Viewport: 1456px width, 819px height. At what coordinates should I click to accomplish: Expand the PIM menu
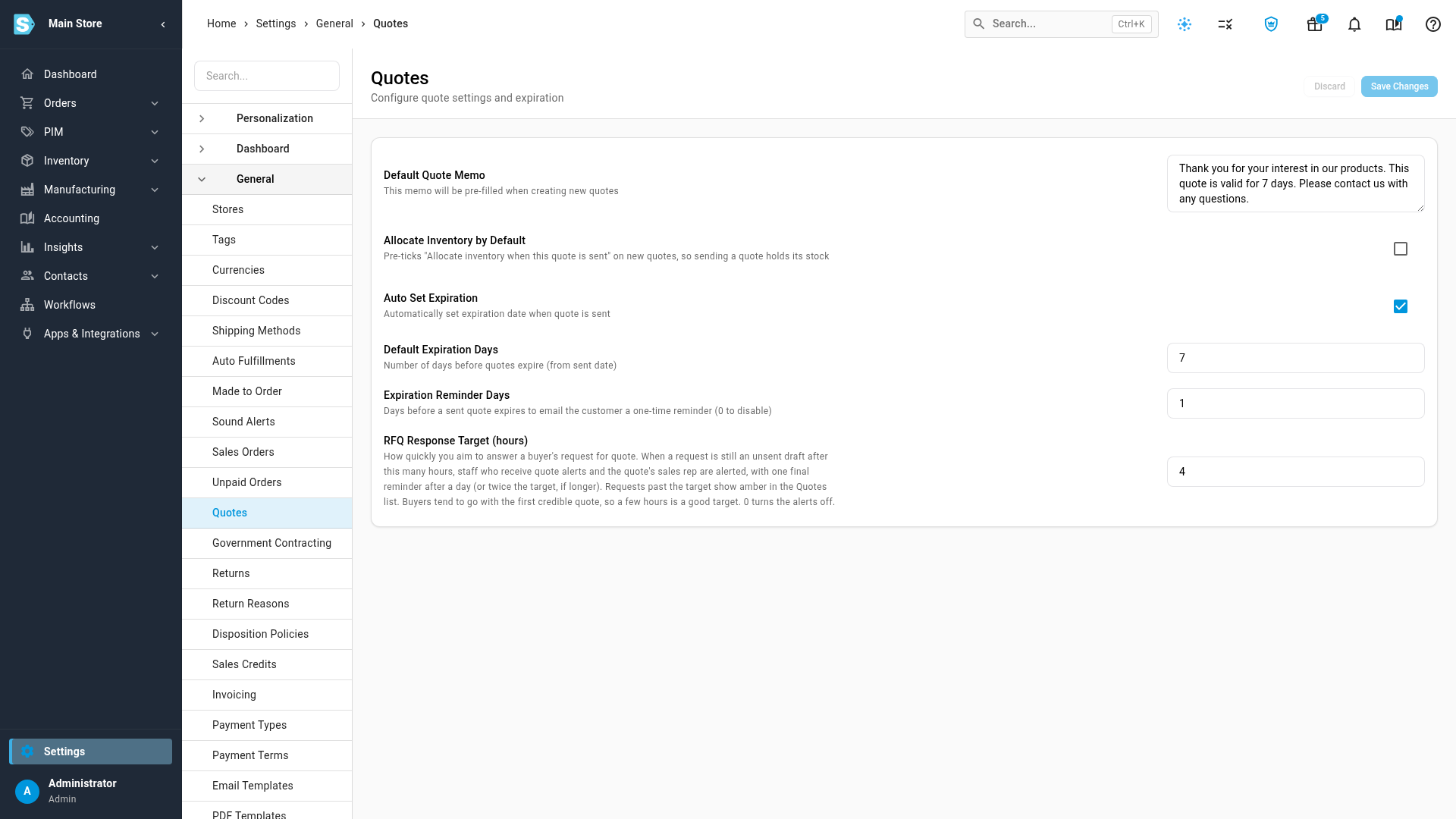(91, 132)
